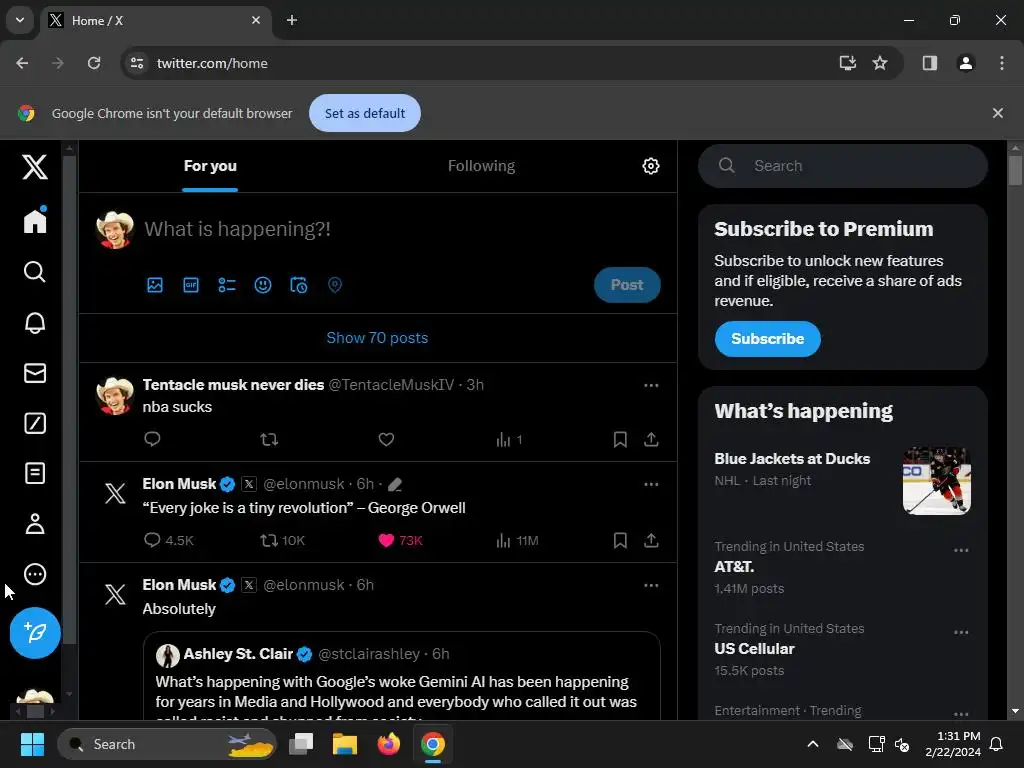Open Chrome side panel icon

tap(929, 63)
